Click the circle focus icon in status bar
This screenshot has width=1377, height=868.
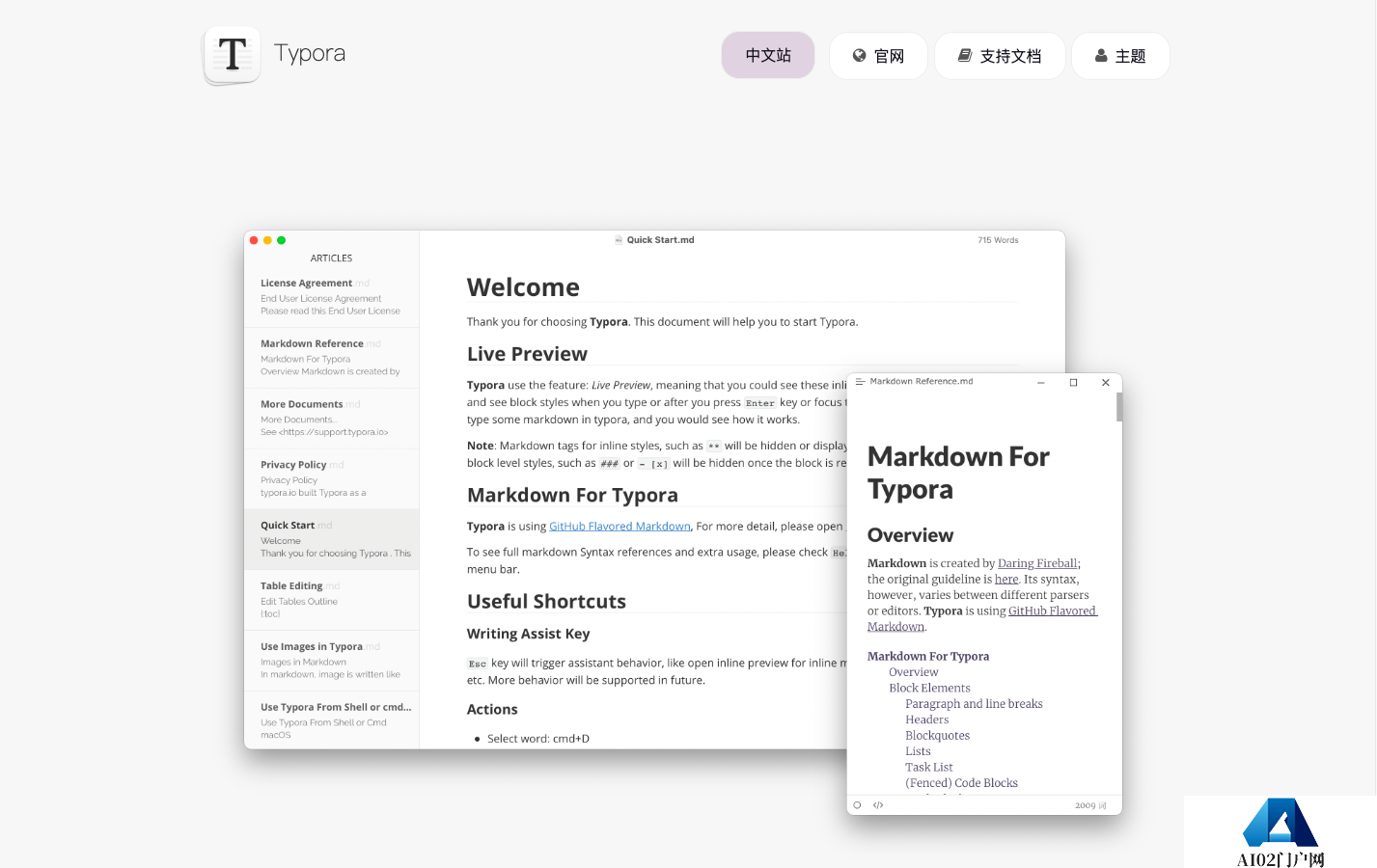click(857, 805)
